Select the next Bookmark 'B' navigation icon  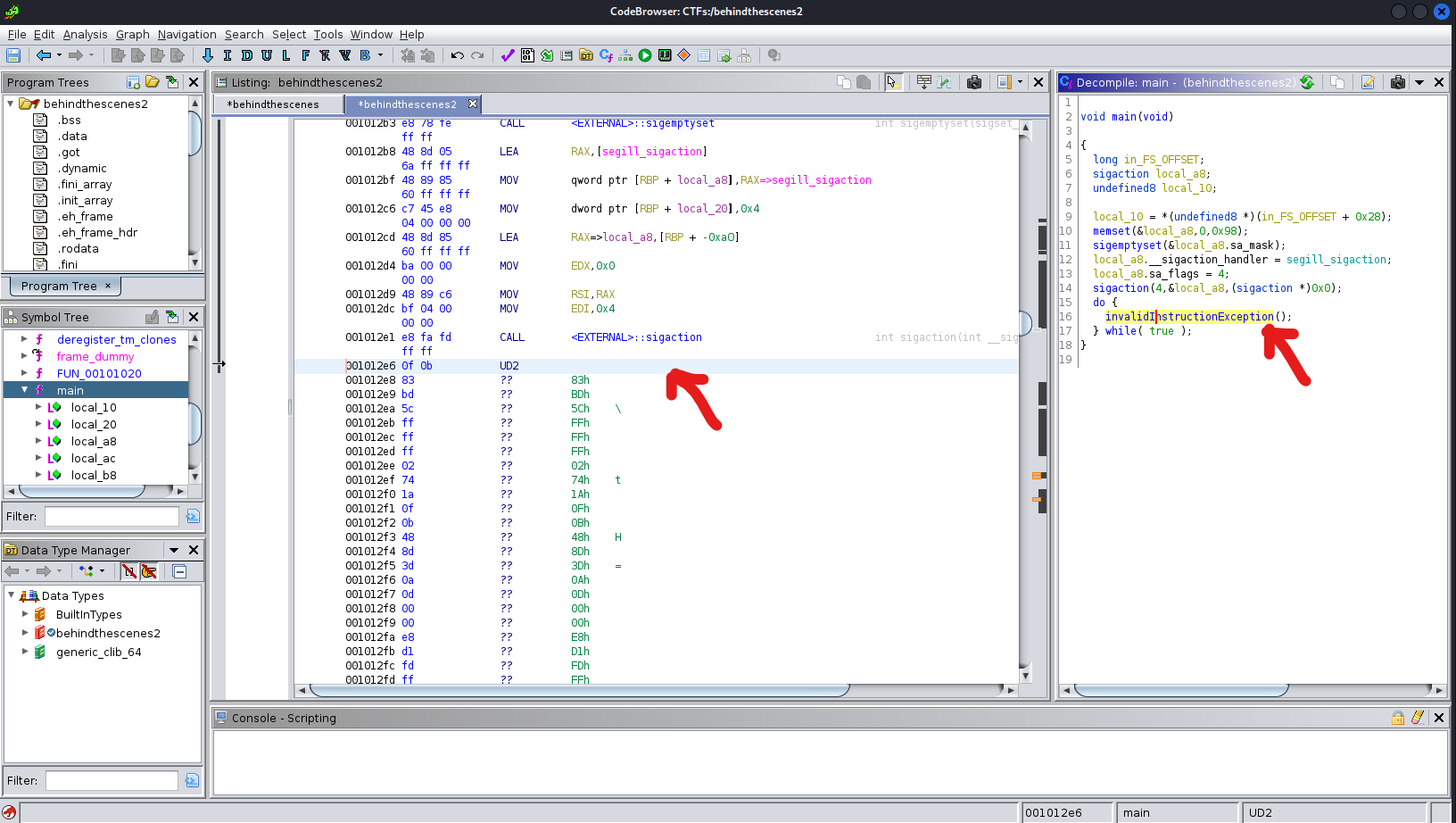365,55
